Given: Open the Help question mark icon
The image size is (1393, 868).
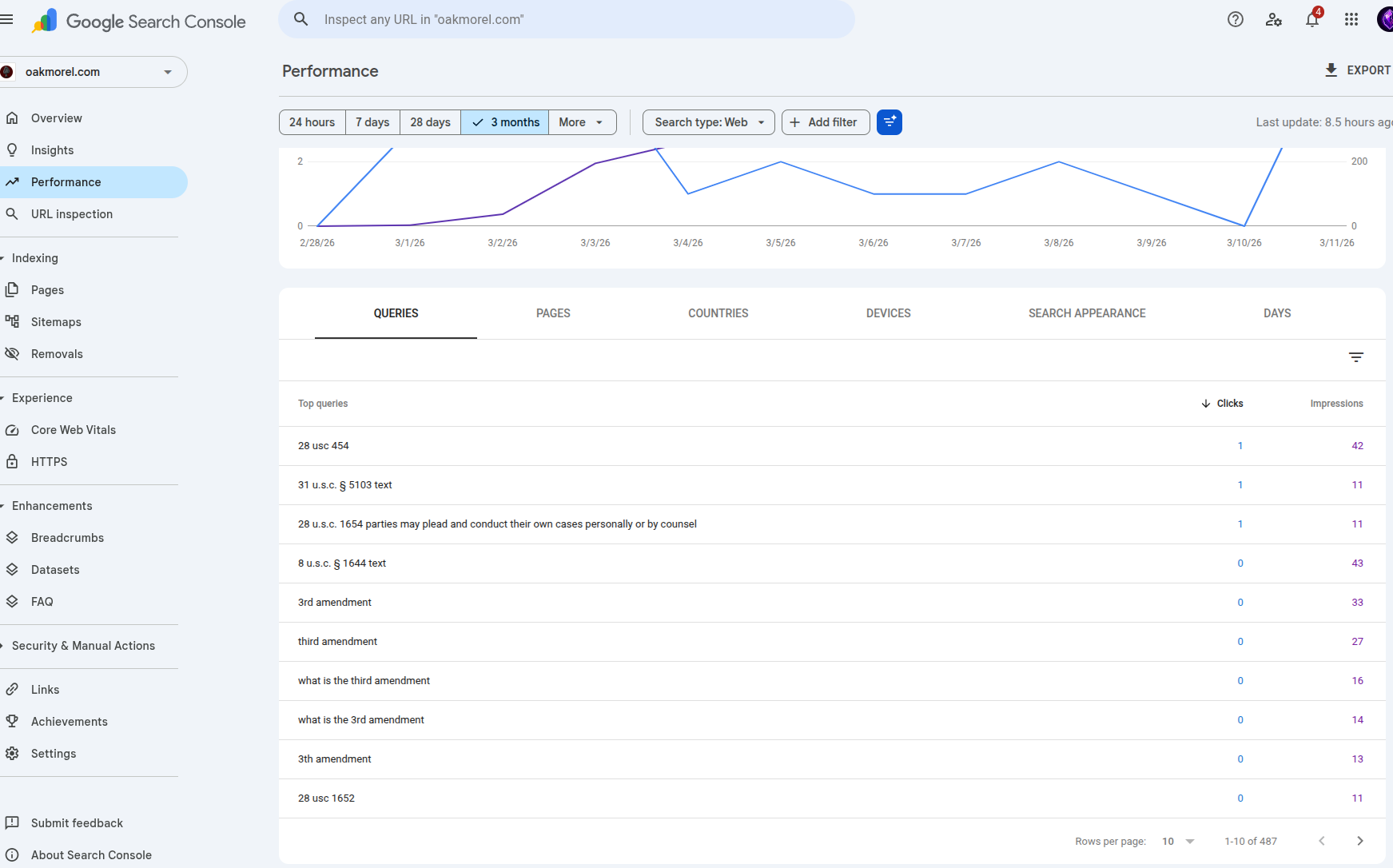Looking at the screenshot, I should [x=1235, y=19].
